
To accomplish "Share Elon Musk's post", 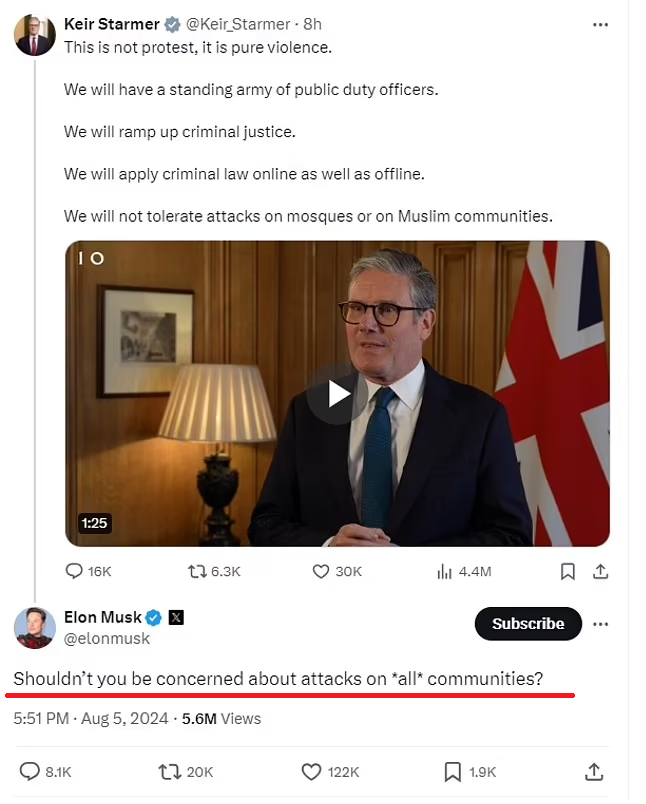I will [x=593, y=772].
